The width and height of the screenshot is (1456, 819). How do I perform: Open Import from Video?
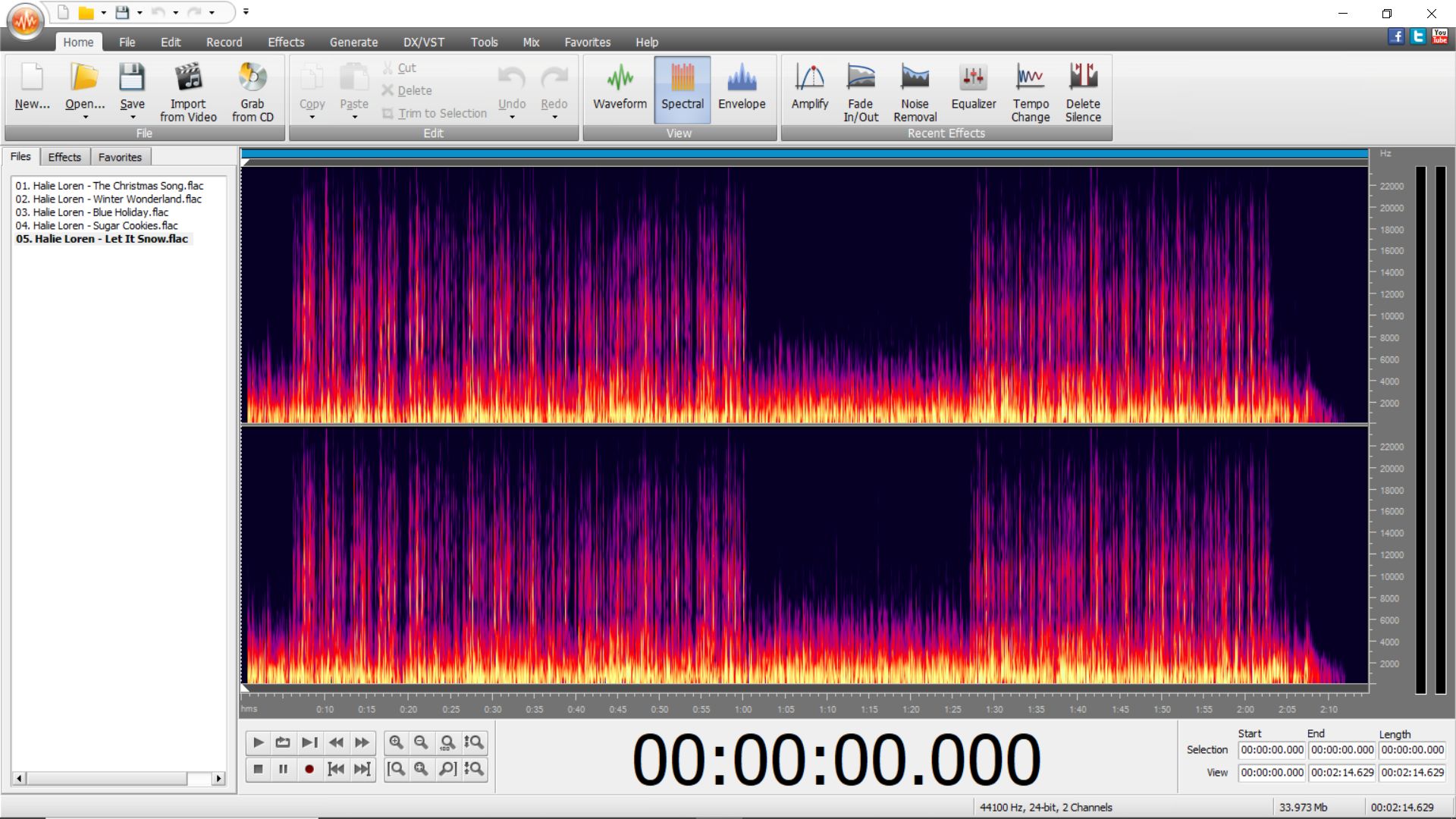(x=188, y=92)
